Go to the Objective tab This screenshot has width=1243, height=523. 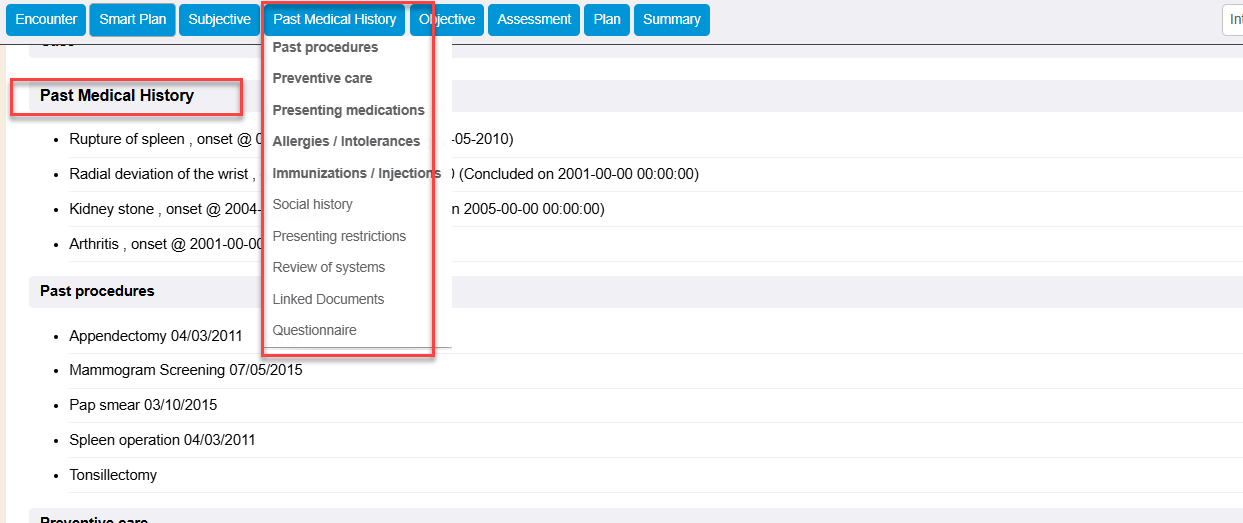(x=447, y=20)
